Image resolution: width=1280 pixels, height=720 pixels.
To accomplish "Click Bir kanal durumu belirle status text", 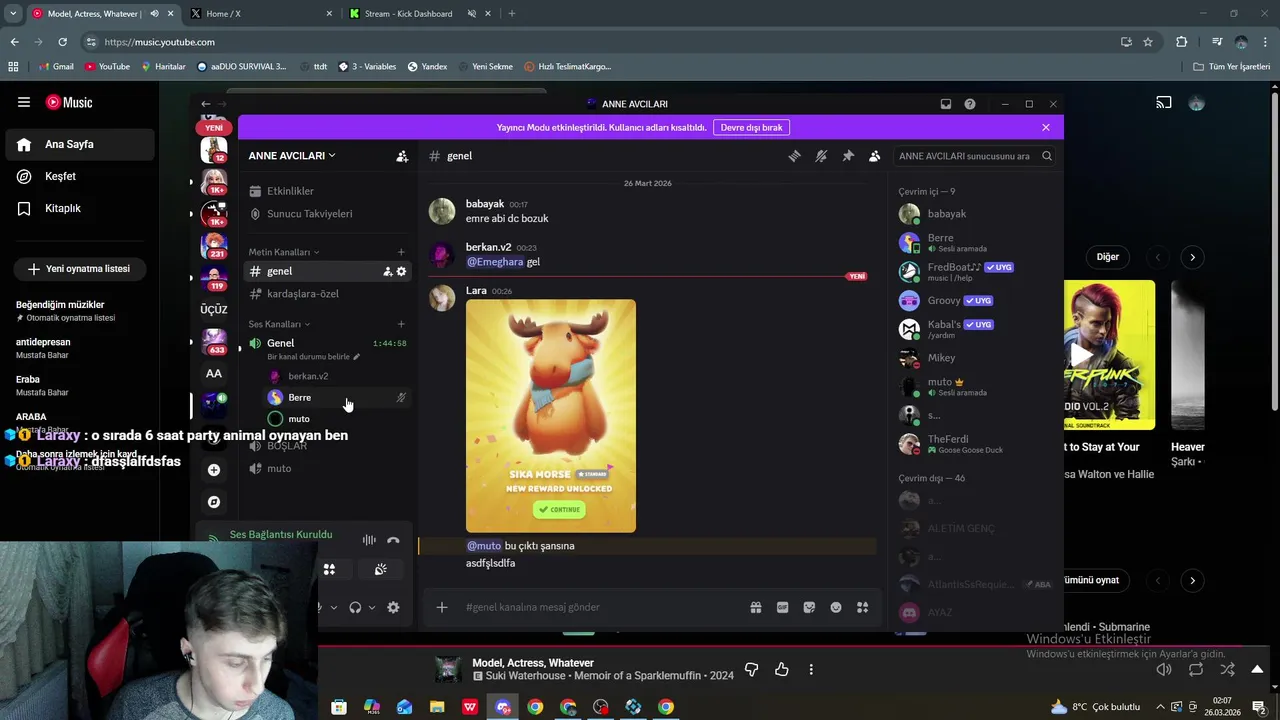I will point(313,357).
